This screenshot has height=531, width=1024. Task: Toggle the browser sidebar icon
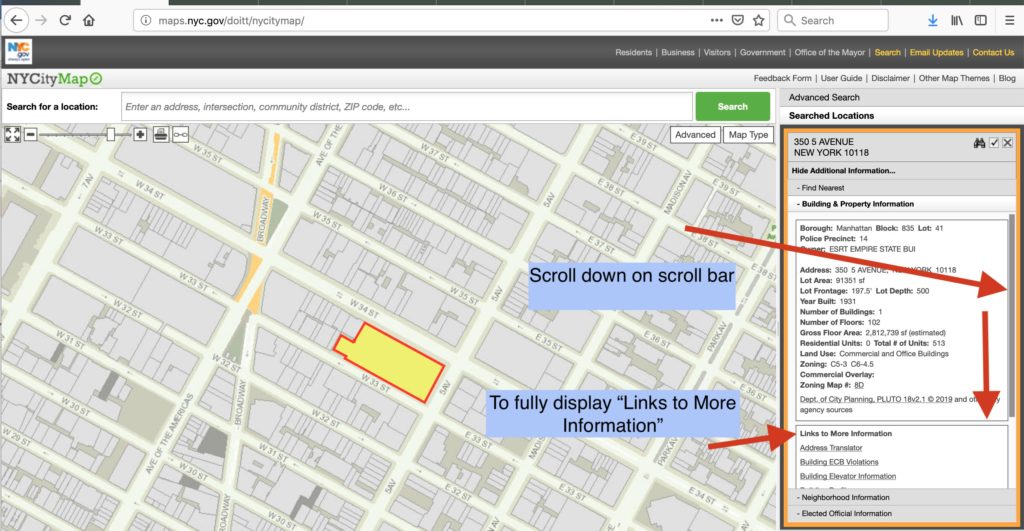pos(980,20)
